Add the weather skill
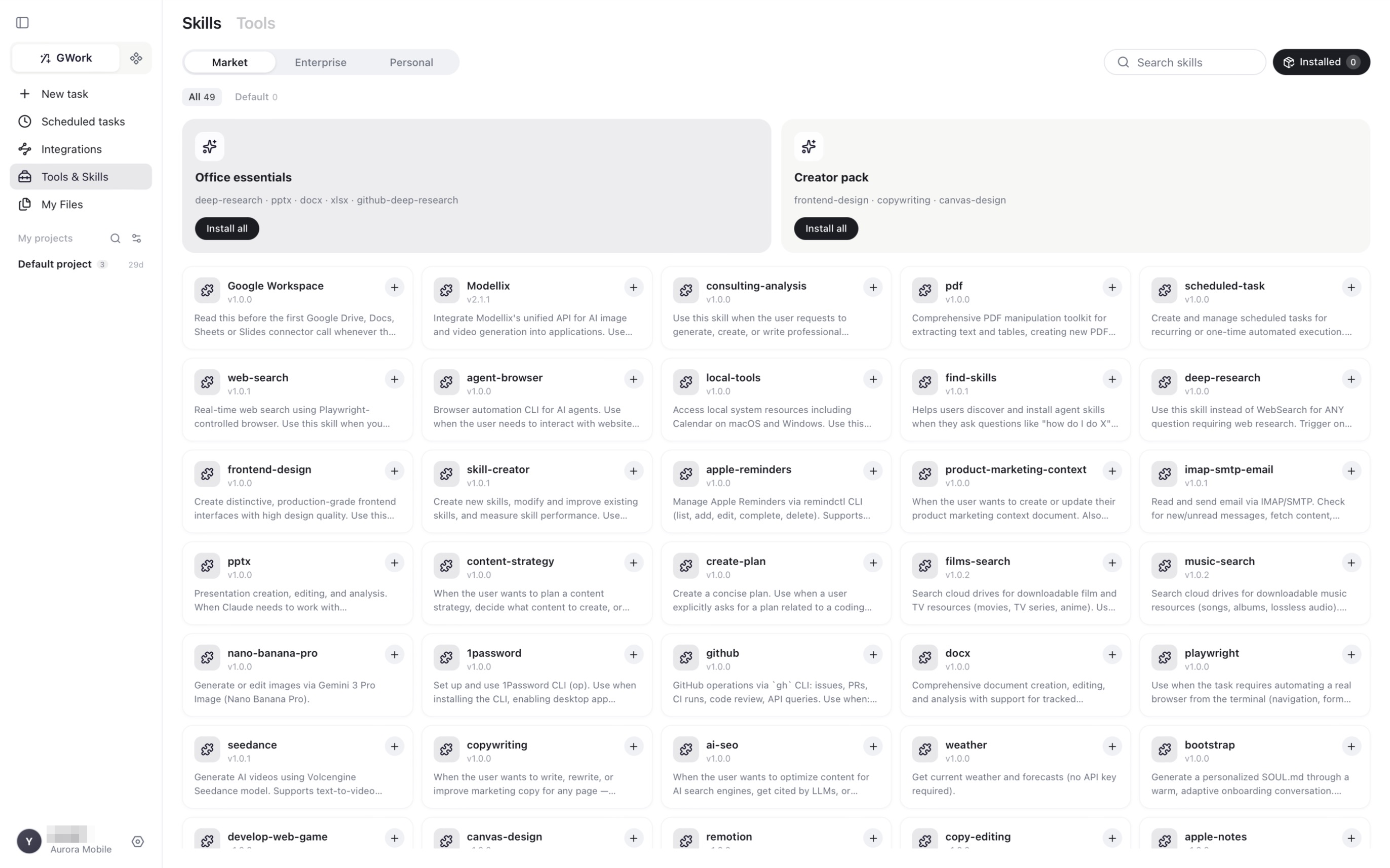1390x868 pixels. (x=1112, y=746)
